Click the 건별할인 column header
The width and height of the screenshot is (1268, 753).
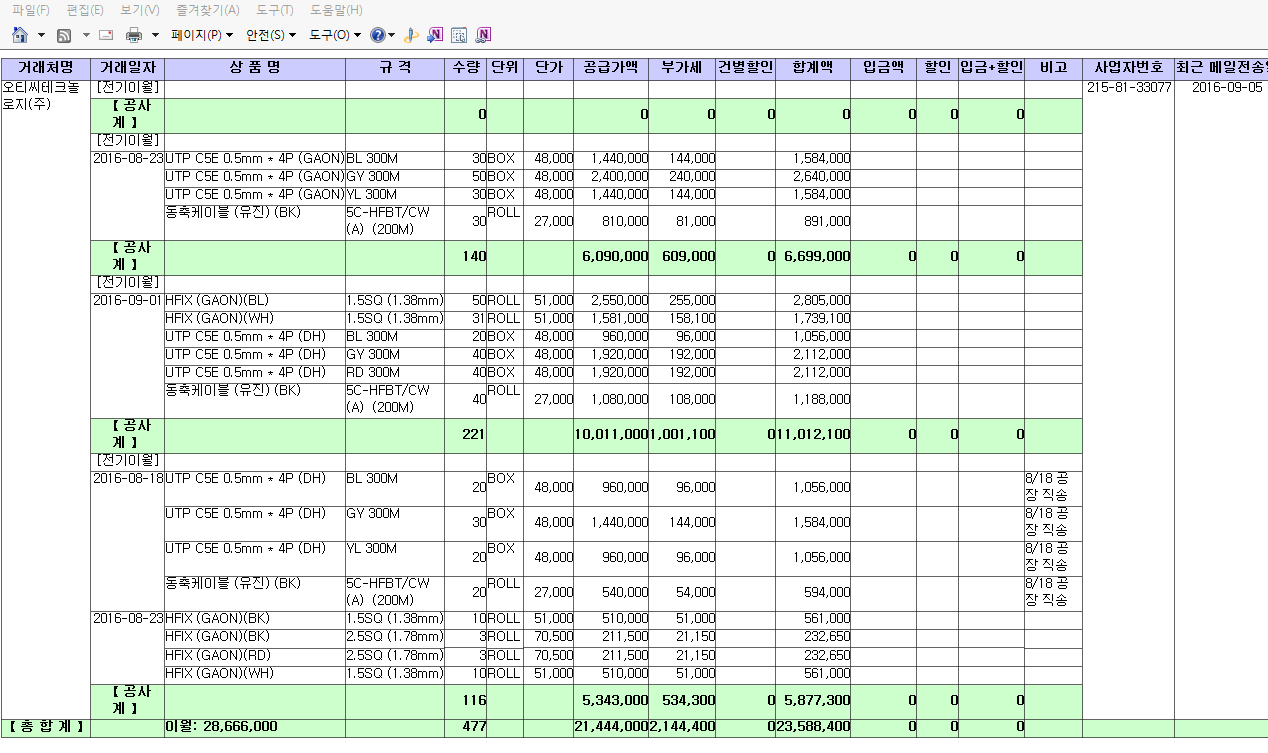(745, 68)
